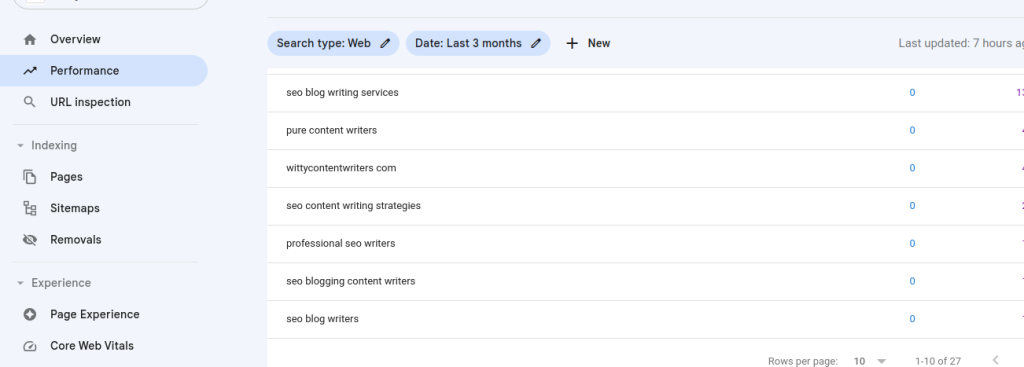This screenshot has height=367, width=1024.
Task: Select query 'wittycontentwriters com'
Action: click(x=342, y=168)
